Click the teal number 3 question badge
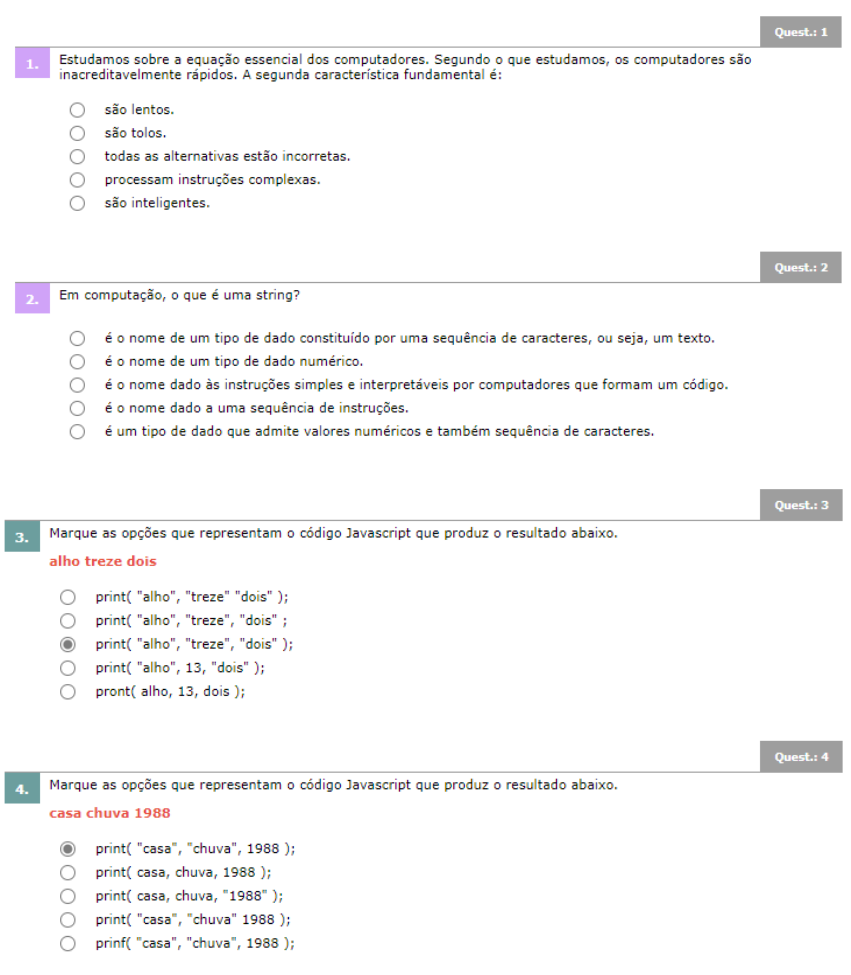Viewport: 851px width, 975px height. 22,537
